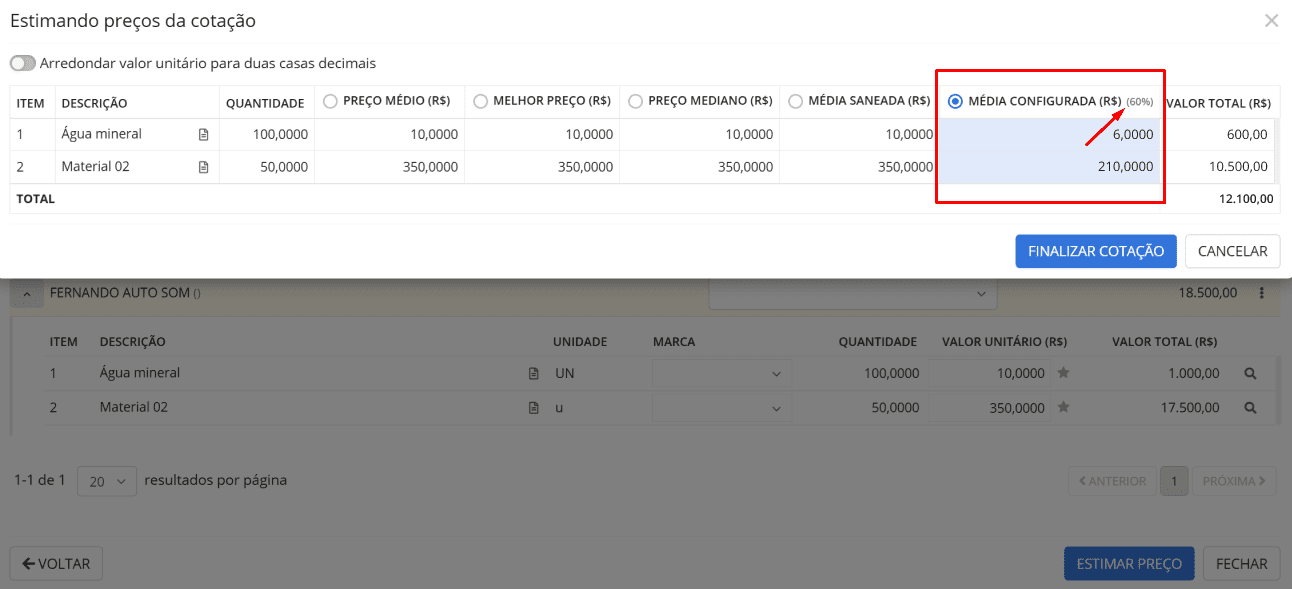The image size is (1292, 589).
Task: Close the Estimando preços da cotação dialog
Action: point(1271,20)
